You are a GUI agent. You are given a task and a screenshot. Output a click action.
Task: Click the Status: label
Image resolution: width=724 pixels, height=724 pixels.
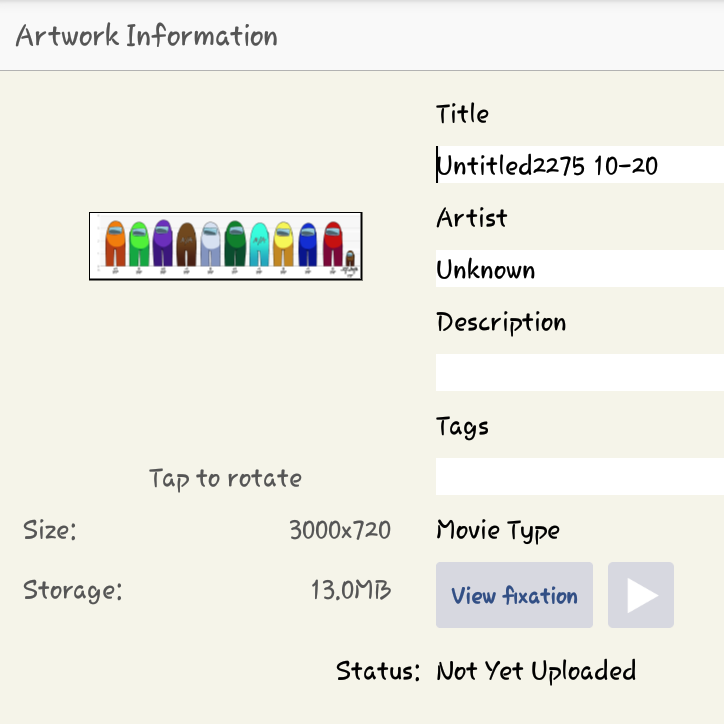(378, 671)
